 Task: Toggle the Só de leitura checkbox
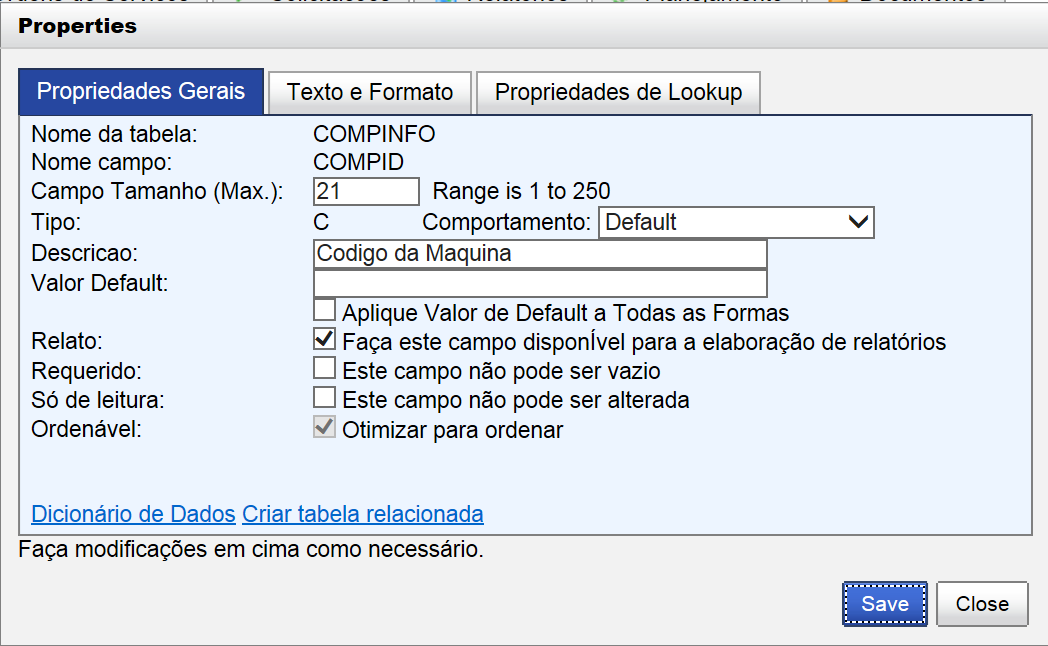coord(324,397)
